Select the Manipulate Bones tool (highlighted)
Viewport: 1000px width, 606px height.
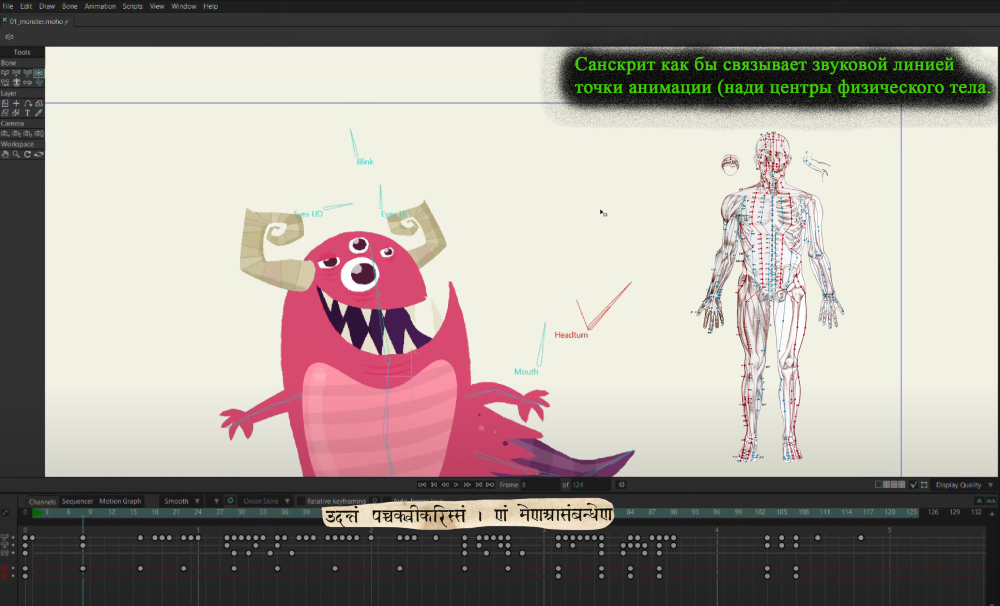(39, 73)
